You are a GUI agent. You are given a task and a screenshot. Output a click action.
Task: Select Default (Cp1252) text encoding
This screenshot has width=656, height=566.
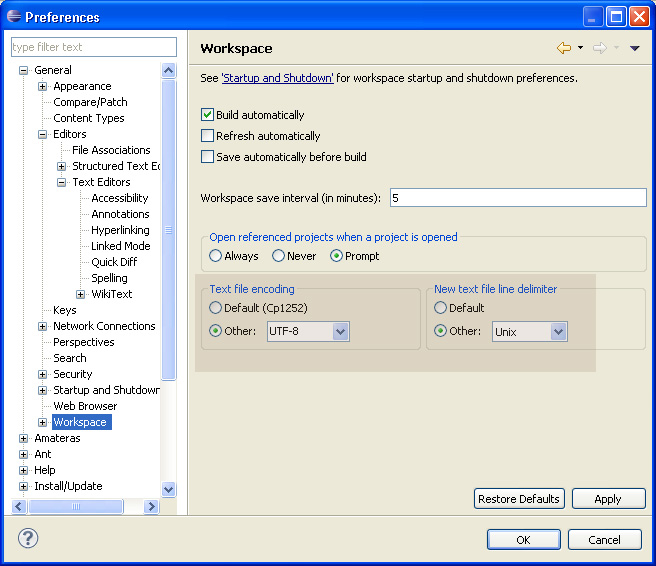[216, 308]
